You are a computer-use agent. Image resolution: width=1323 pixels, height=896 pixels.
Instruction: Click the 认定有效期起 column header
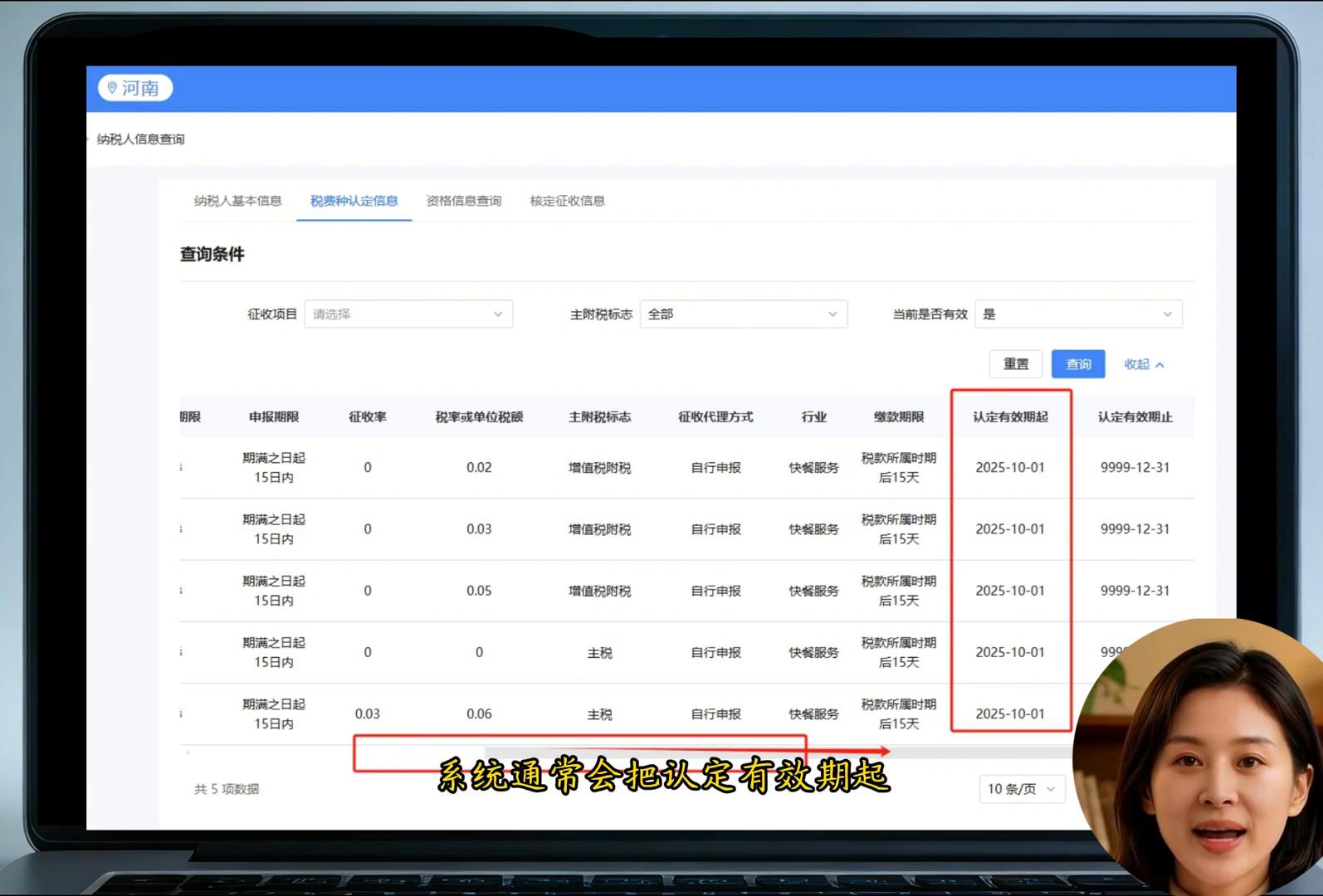pos(1010,417)
